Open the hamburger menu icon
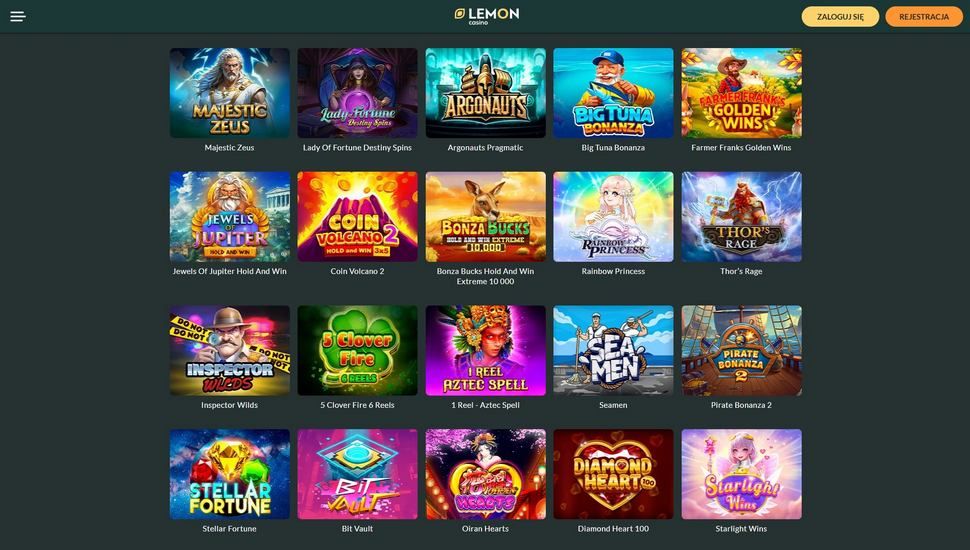 click(x=18, y=17)
